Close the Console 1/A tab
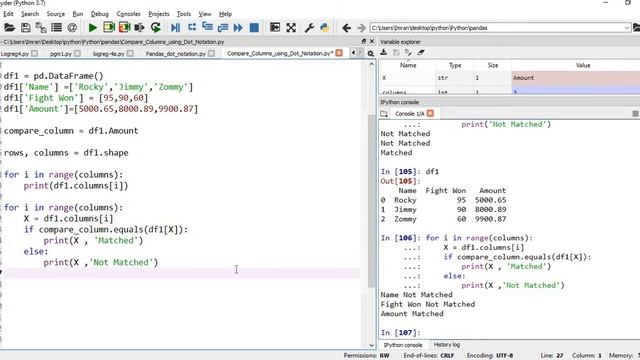This screenshot has width=640, height=360. 430,113
